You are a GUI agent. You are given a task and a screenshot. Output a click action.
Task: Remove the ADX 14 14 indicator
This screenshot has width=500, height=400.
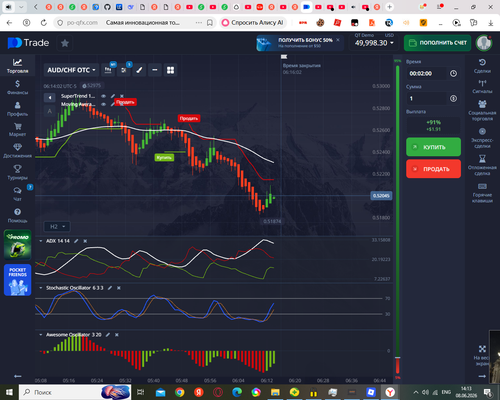85,241
